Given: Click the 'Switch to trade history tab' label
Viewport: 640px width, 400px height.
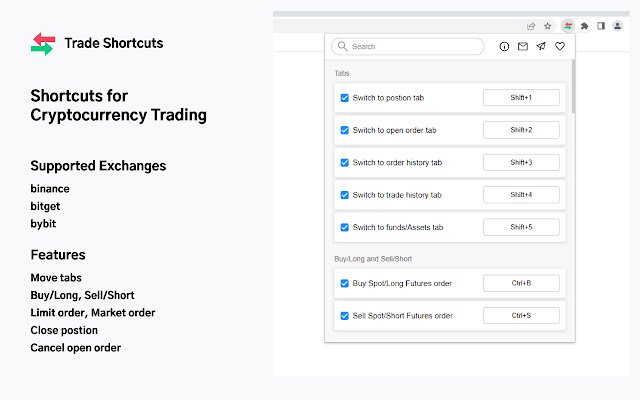Looking at the screenshot, I should click(397, 195).
